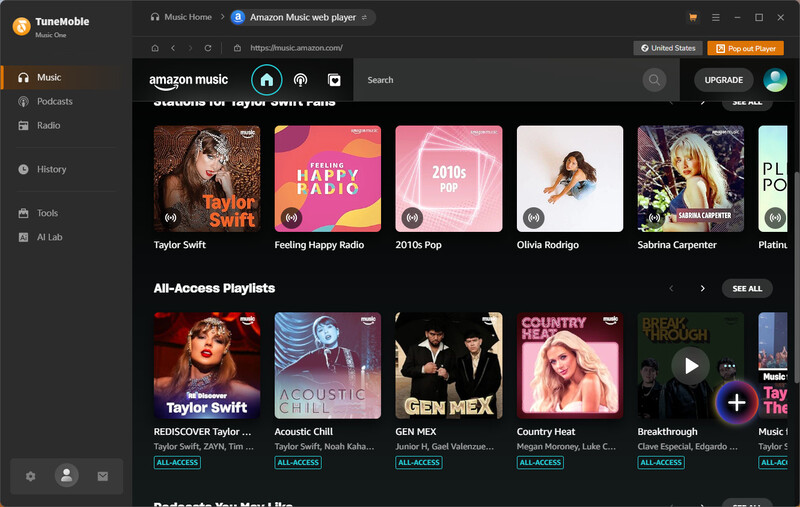Play station on Feeling Happy Radio cover
Viewport: 800px width, 507px height.
291,218
